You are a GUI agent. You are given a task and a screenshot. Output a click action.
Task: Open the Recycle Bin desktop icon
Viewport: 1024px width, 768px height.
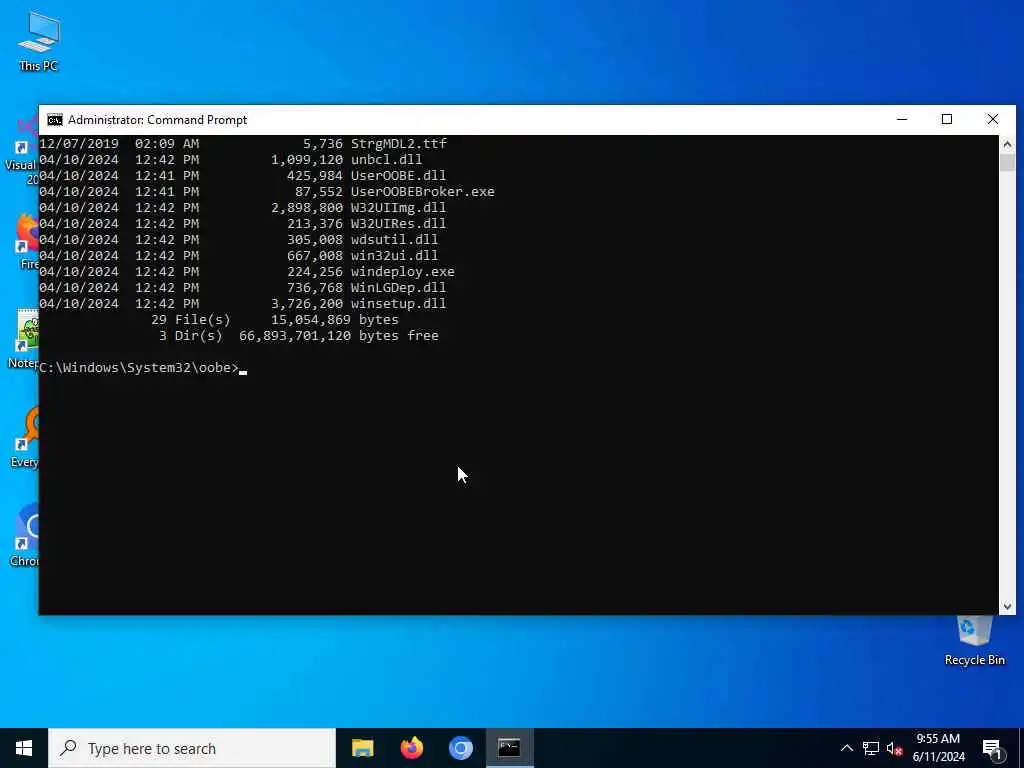coord(974,641)
